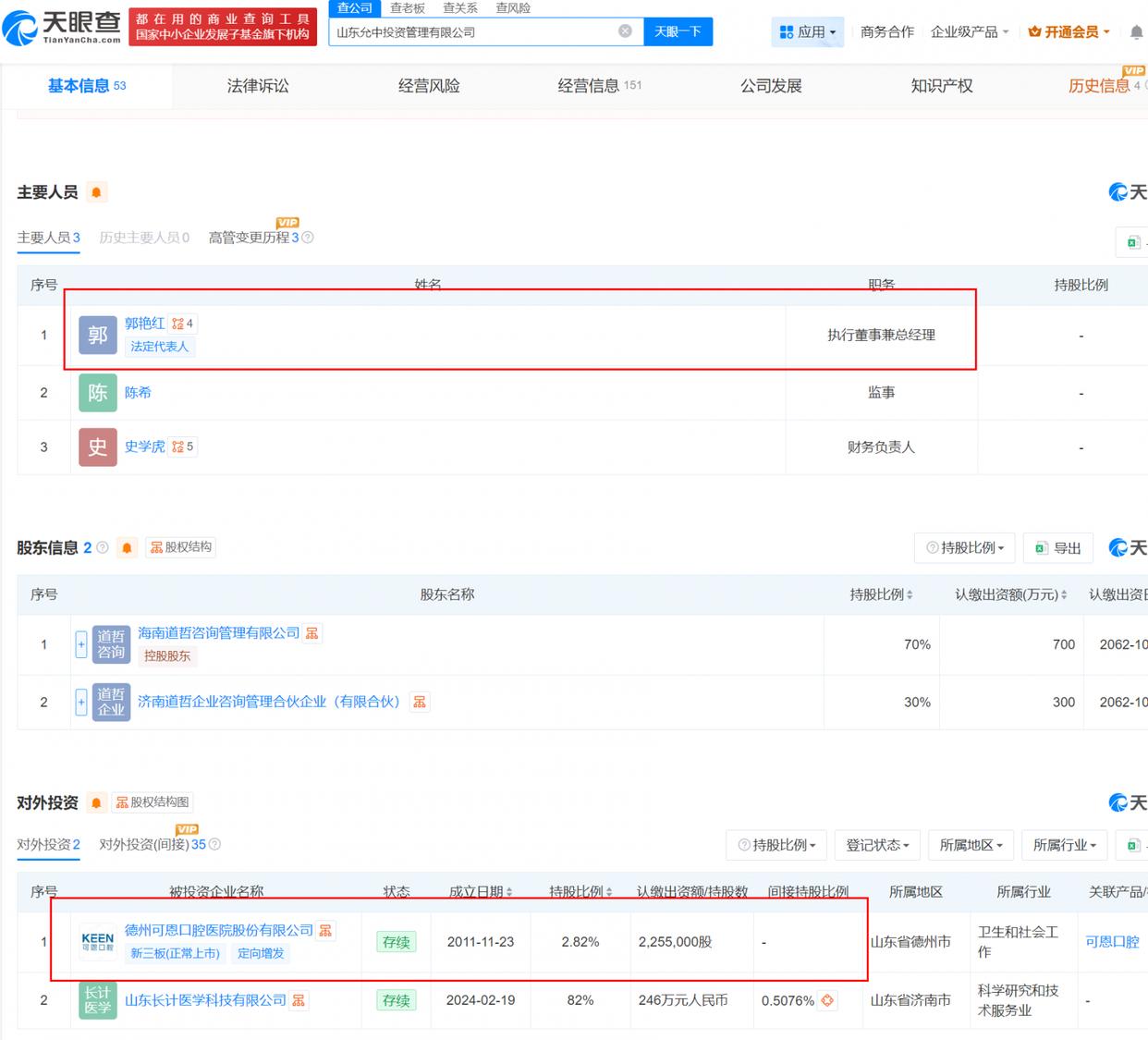The width and height of the screenshot is (1148, 1040).
Task: Switch to the 经营风险 tab
Action: tap(429, 86)
